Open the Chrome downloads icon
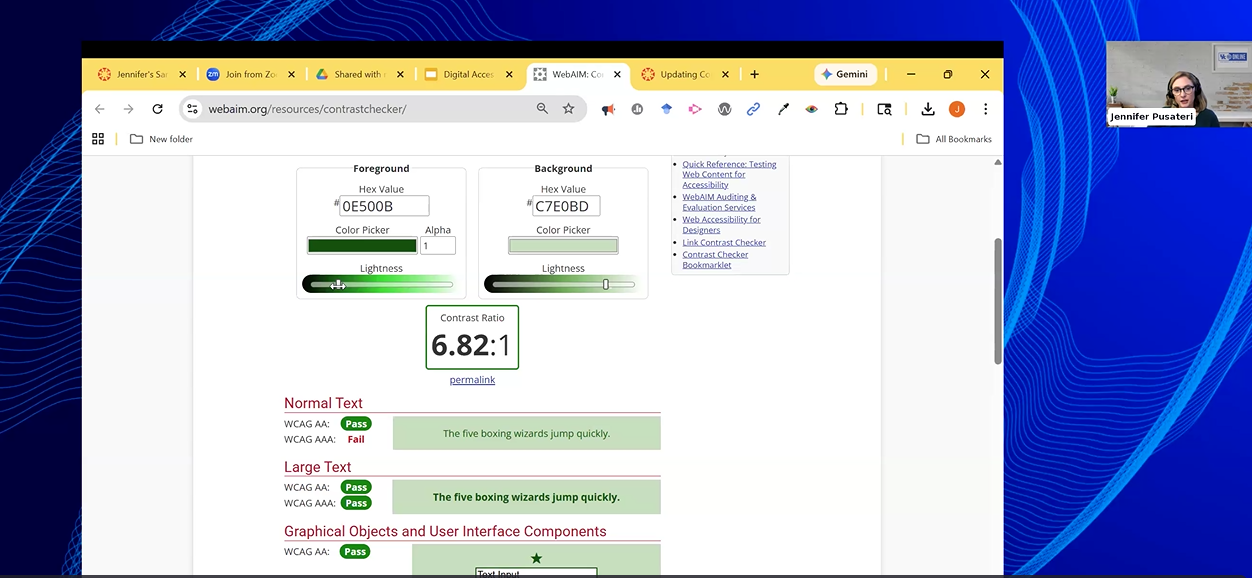The height and width of the screenshot is (578, 1252). click(928, 109)
